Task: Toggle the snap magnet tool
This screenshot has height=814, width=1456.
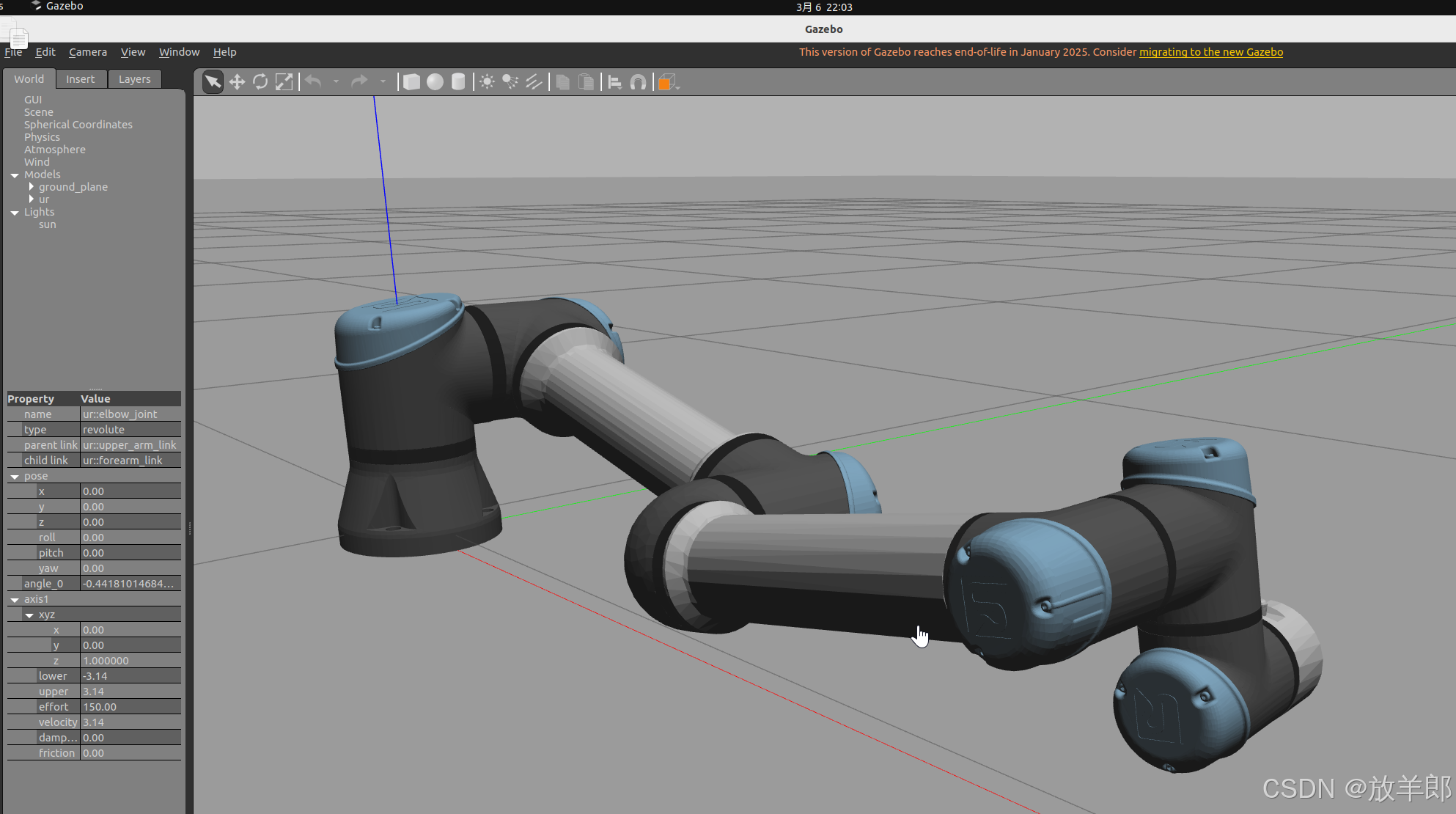Action: coord(639,82)
